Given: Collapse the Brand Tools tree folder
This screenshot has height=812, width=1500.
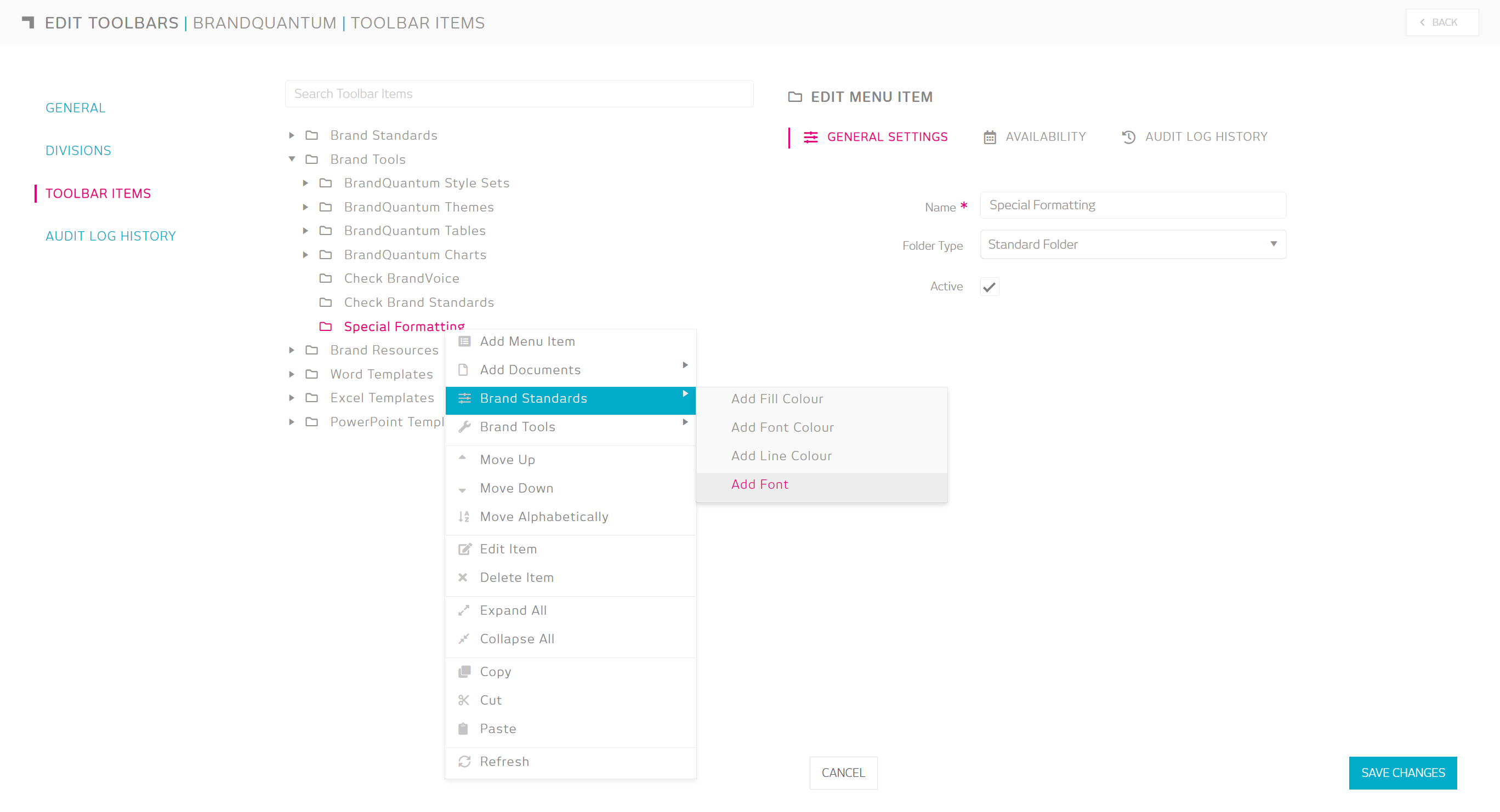Looking at the screenshot, I should (292, 159).
